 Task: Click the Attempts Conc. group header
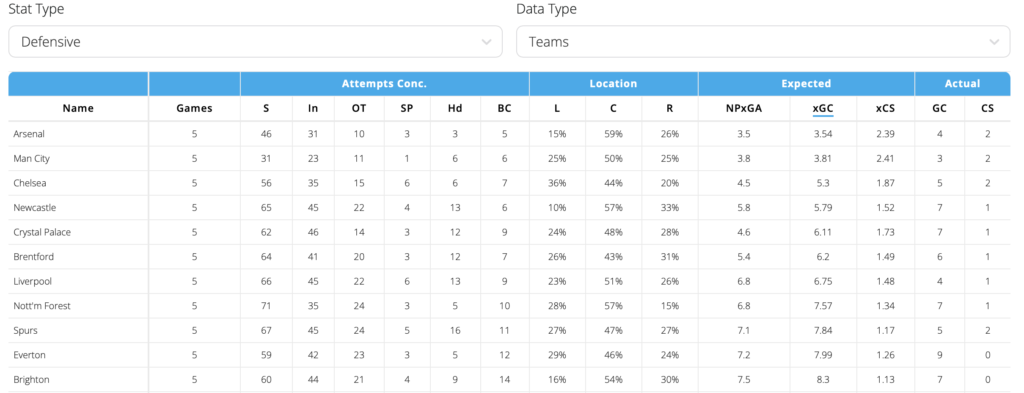tap(384, 84)
